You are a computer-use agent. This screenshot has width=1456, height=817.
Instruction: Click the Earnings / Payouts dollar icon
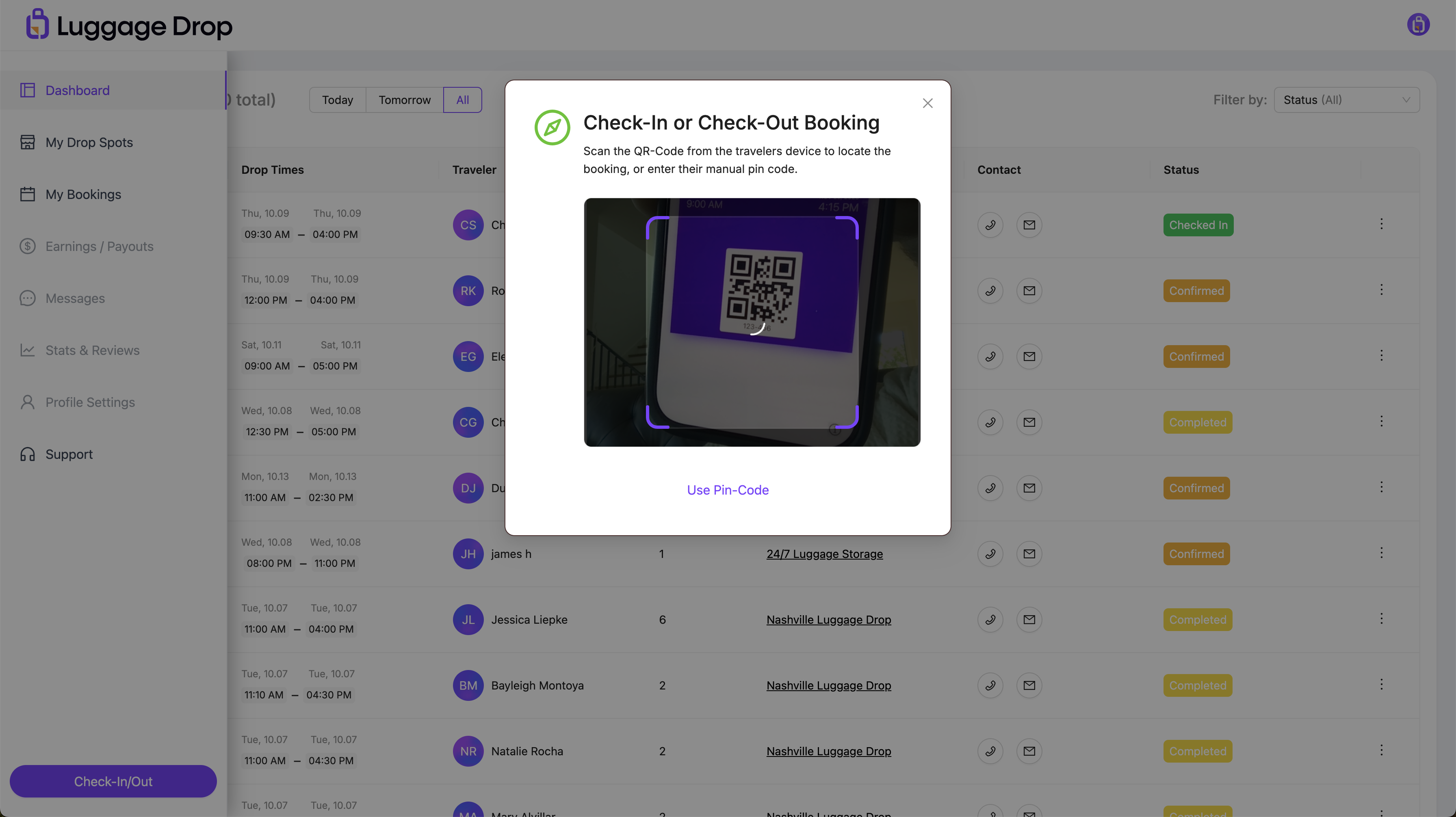pos(27,246)
